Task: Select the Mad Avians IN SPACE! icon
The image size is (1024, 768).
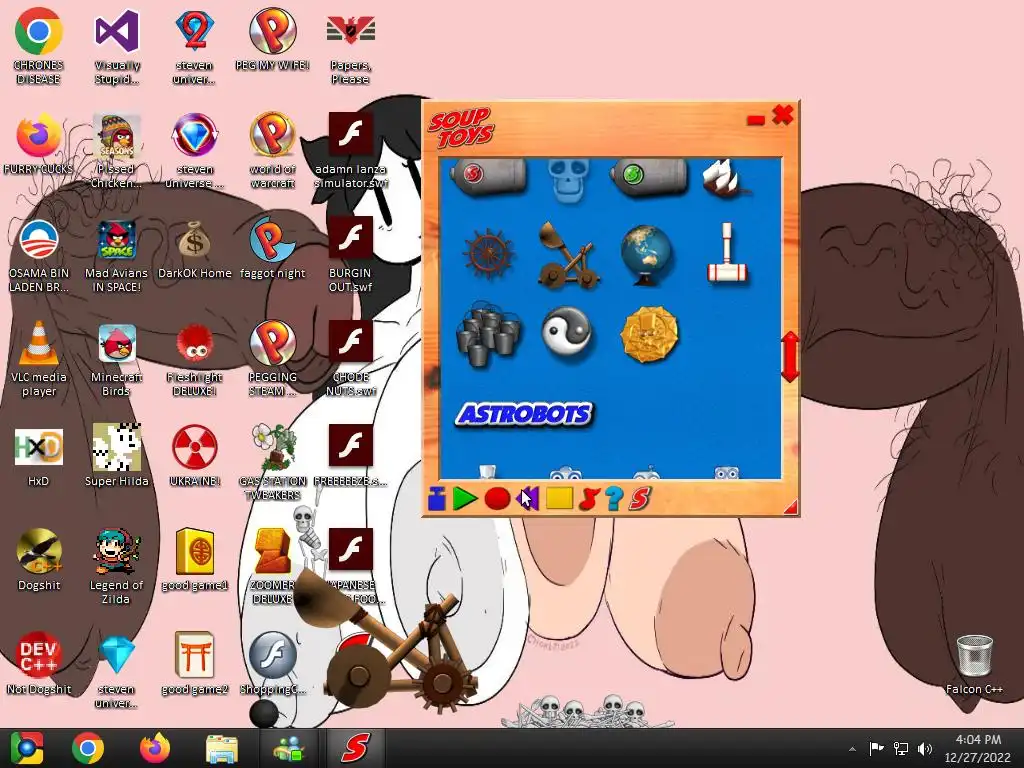Action: click(x=116, y=256)
